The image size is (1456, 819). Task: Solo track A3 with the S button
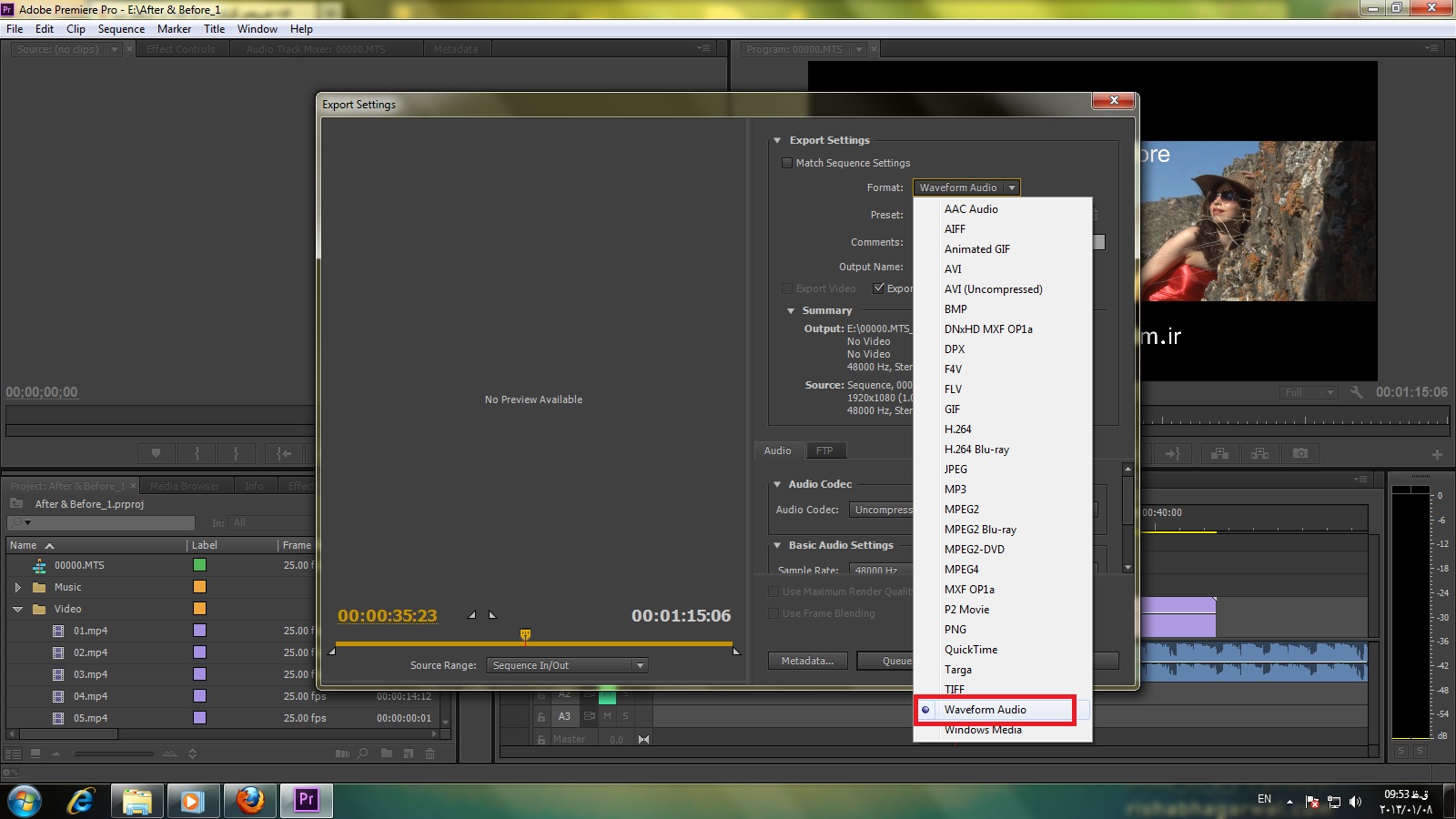[x=625, y=716]
